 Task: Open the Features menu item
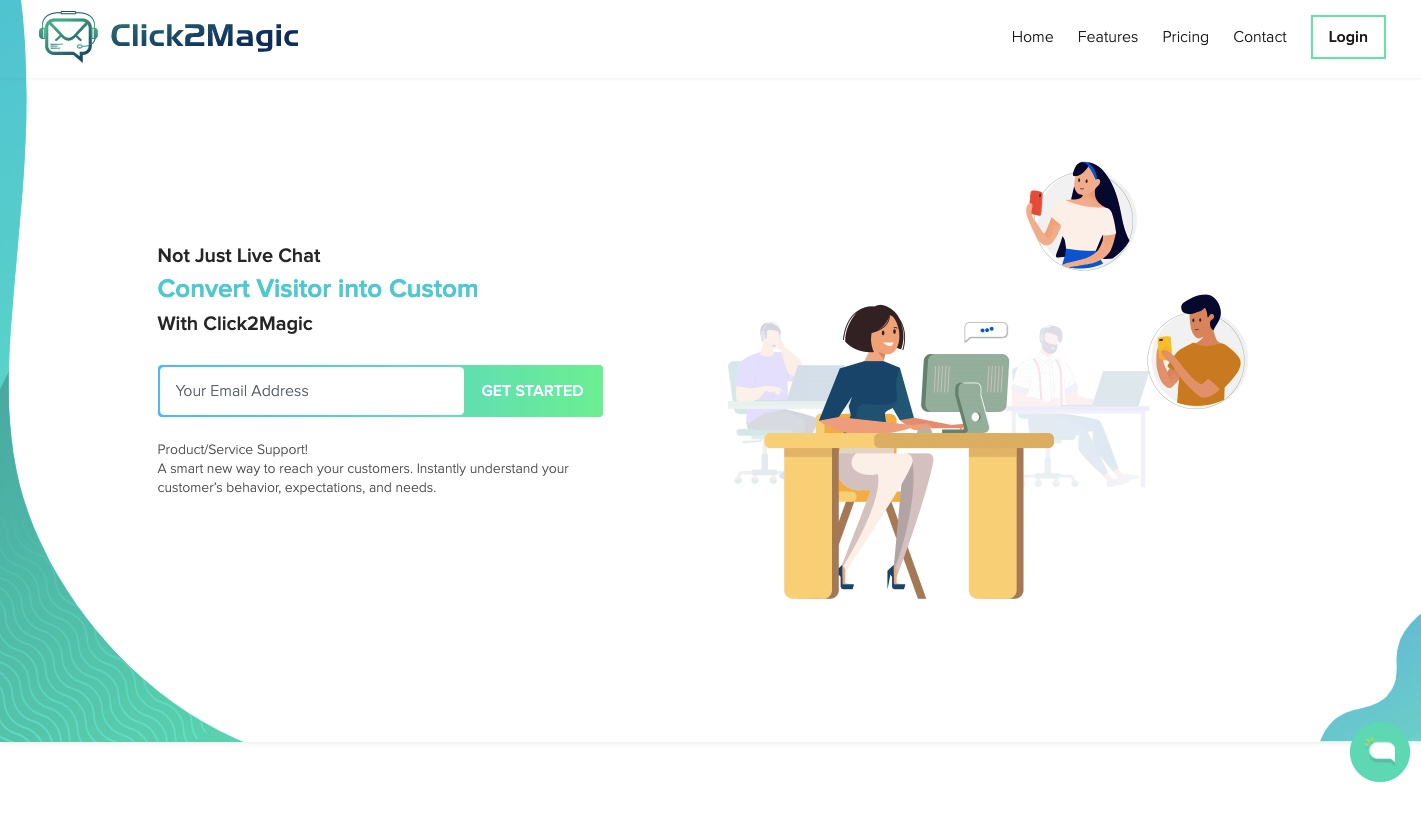(x=1107, y=37)
